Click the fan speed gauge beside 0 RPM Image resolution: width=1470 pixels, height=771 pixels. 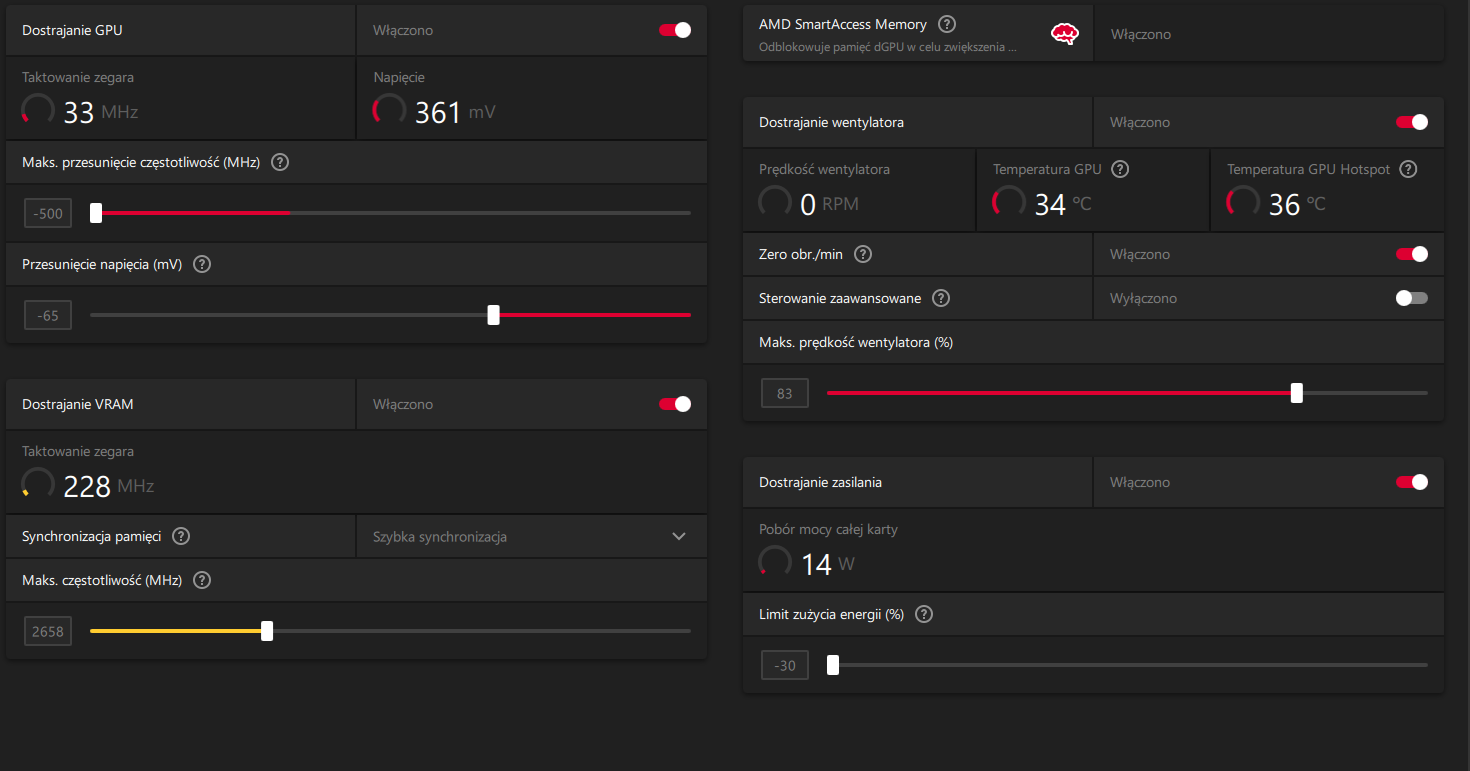tap(775, 202)
